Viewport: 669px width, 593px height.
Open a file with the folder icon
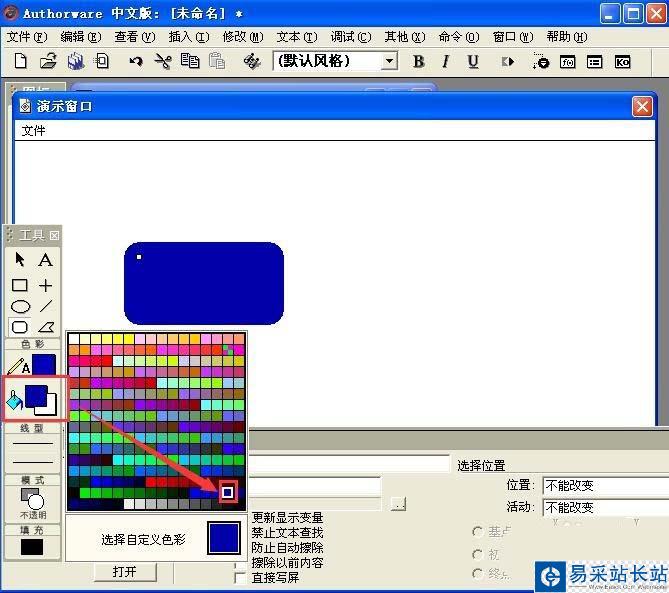click(48, 61)
